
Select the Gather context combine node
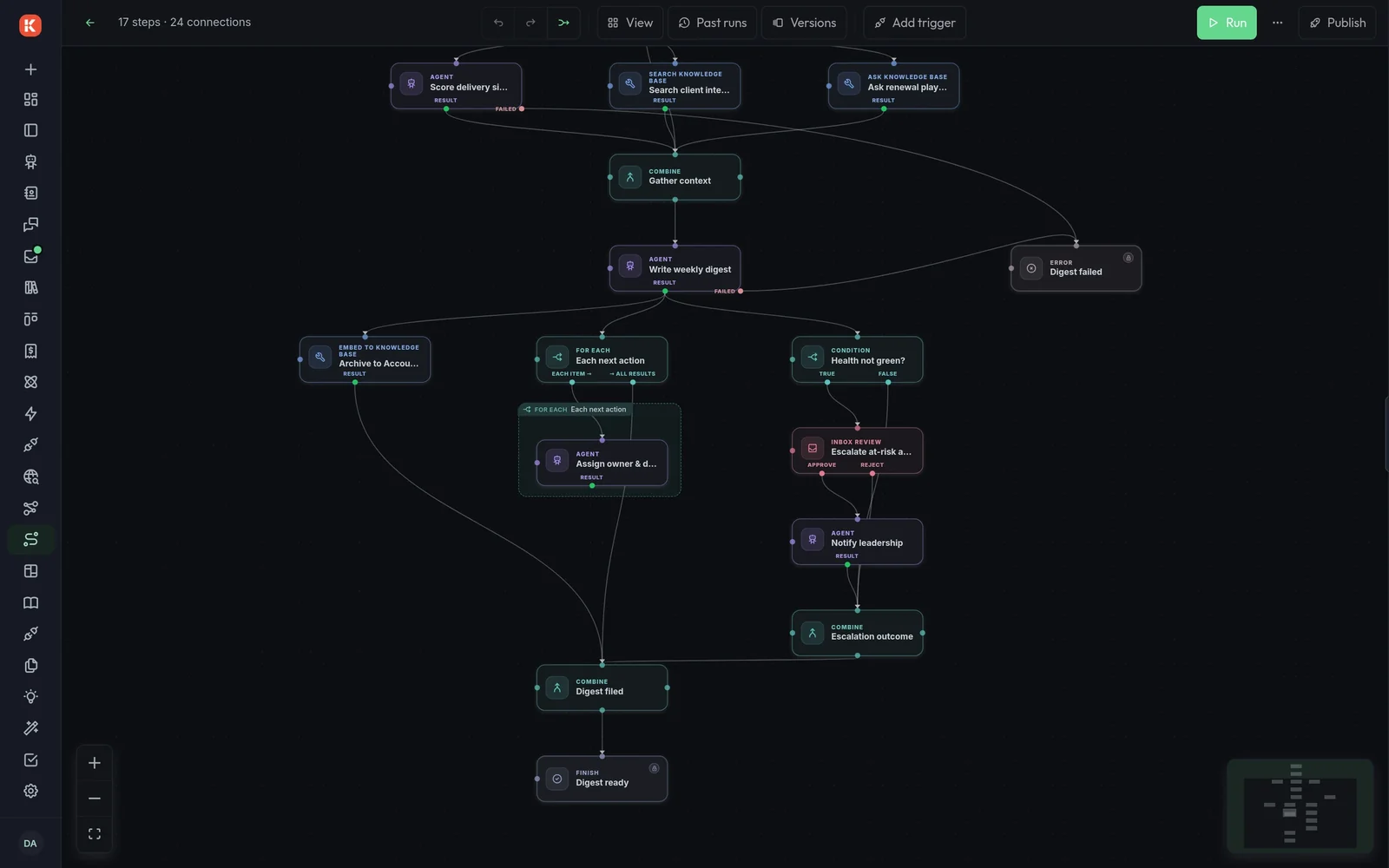[675, 177]
